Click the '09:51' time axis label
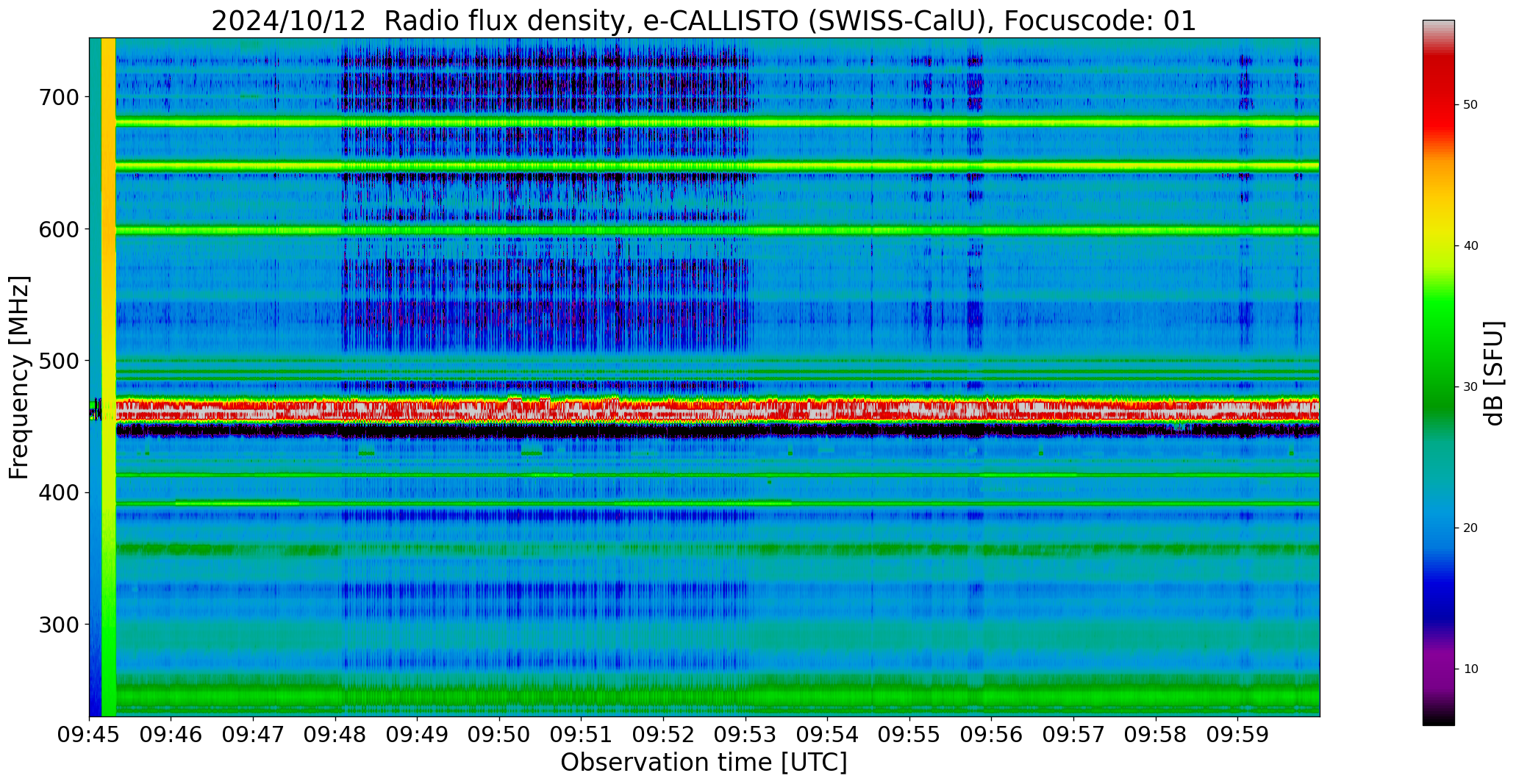The image size is (1516, 784). click(x=582, y=735)
